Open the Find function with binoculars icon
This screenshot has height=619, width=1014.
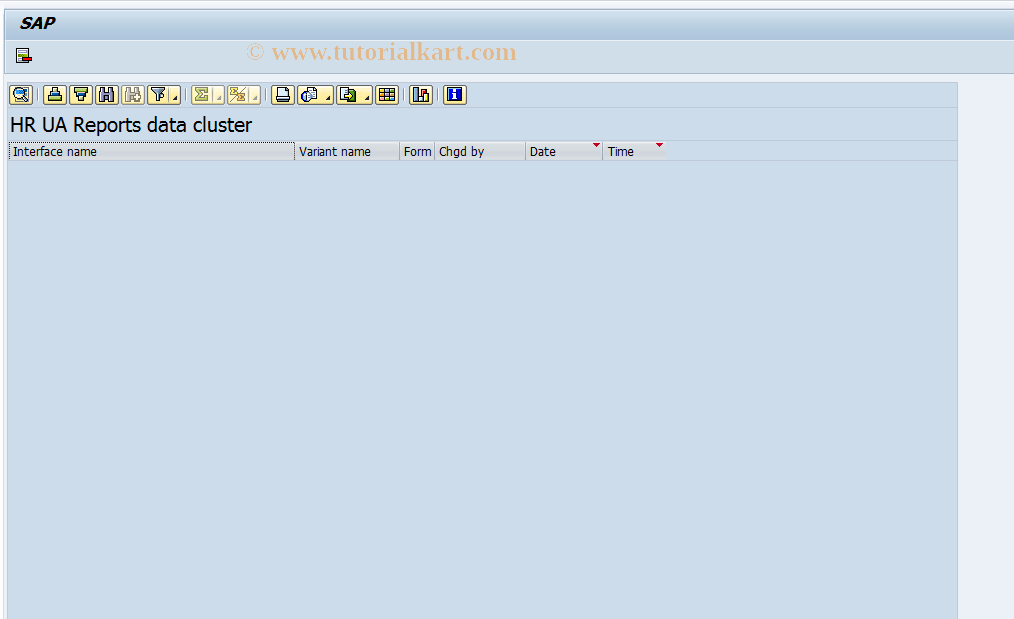106,95
